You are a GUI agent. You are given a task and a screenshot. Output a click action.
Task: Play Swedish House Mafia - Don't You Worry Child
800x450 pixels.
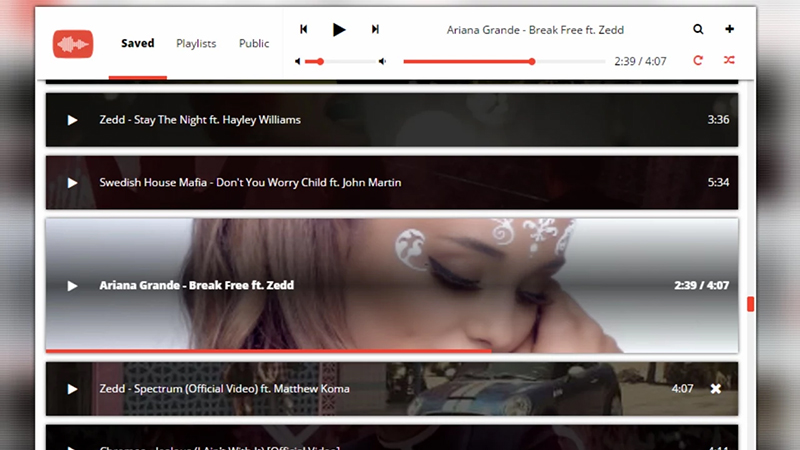click(x=72, y=183)
